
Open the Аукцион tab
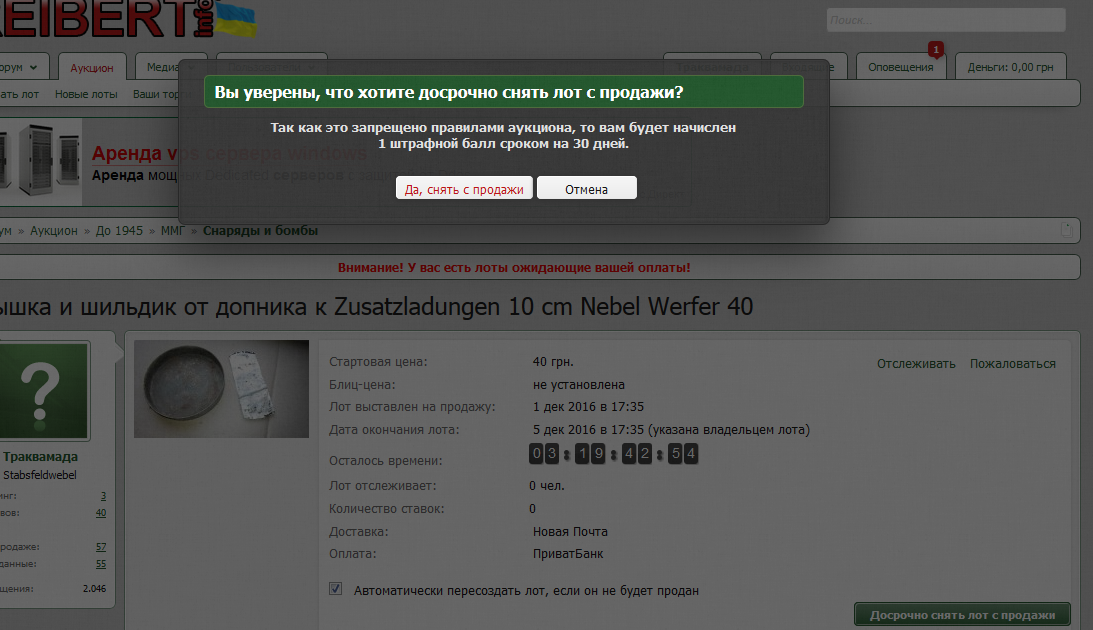click(x=92, y=68)
